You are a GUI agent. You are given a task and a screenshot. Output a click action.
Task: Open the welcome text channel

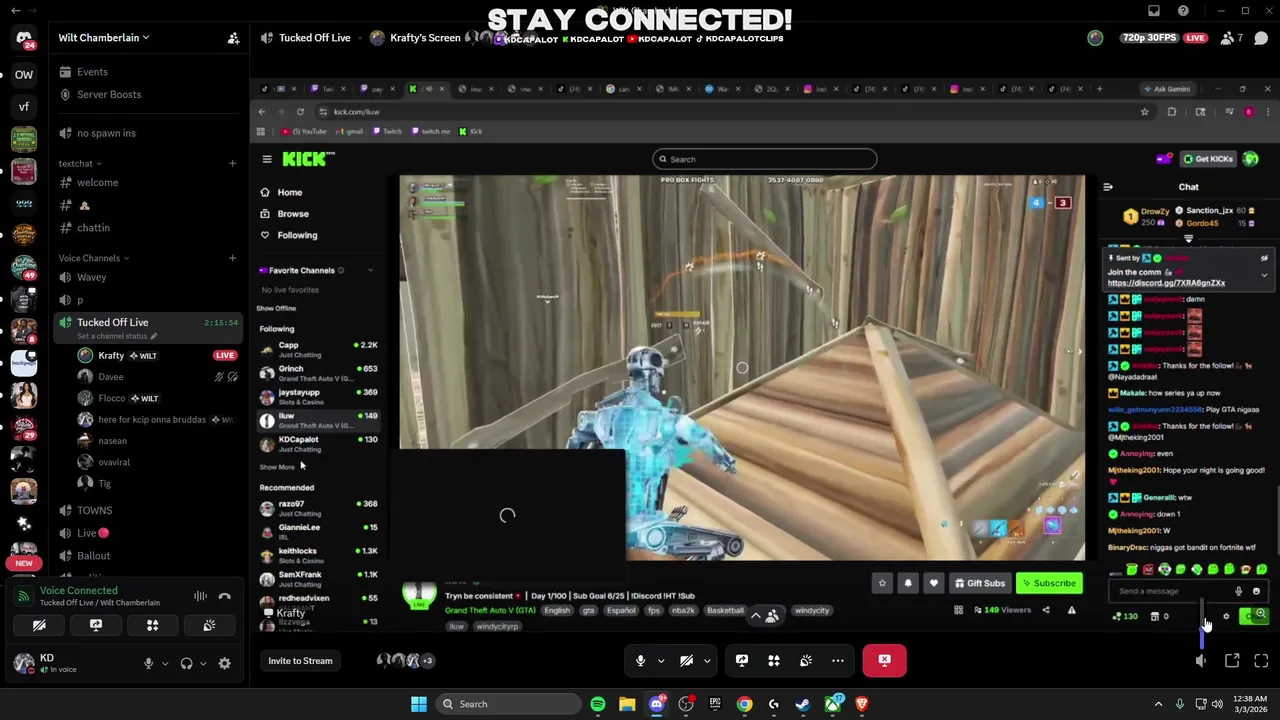[97, 182]
